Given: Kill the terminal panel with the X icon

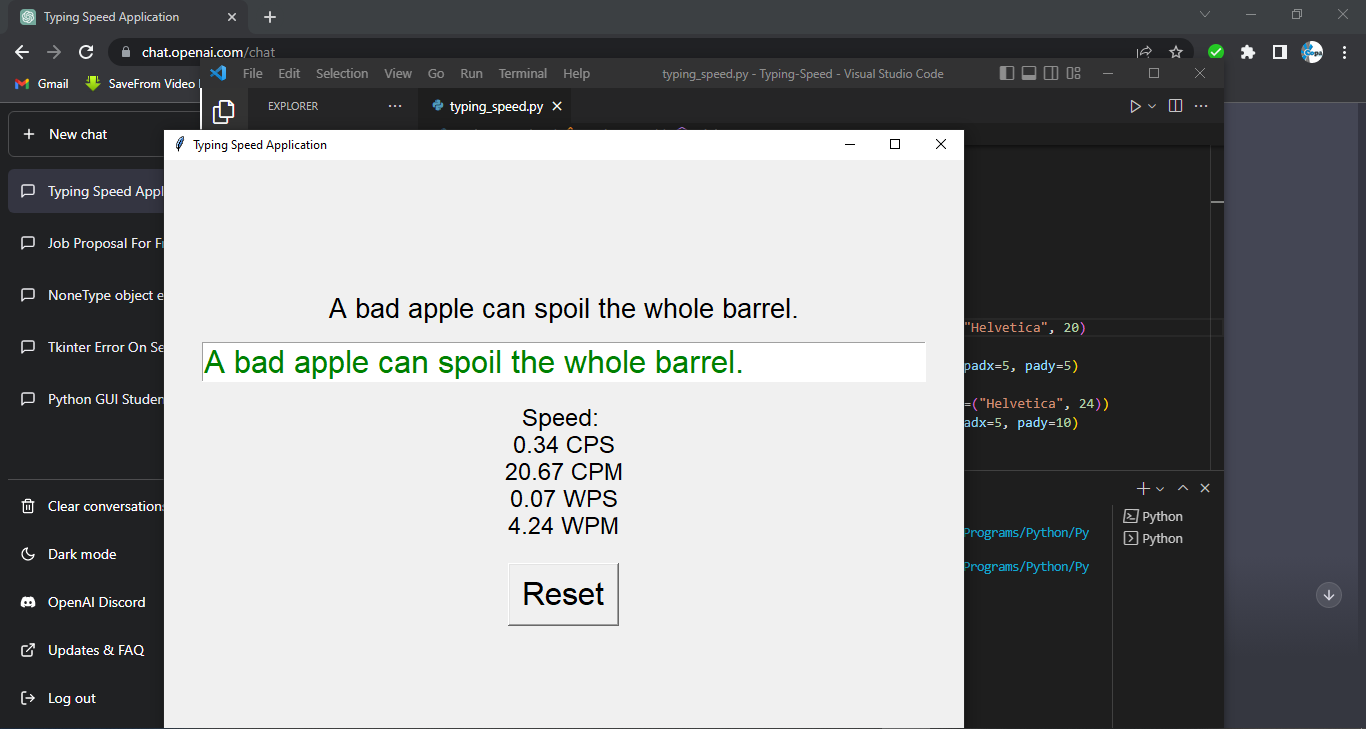Looking at the screenshot, I should point(1205,488).
